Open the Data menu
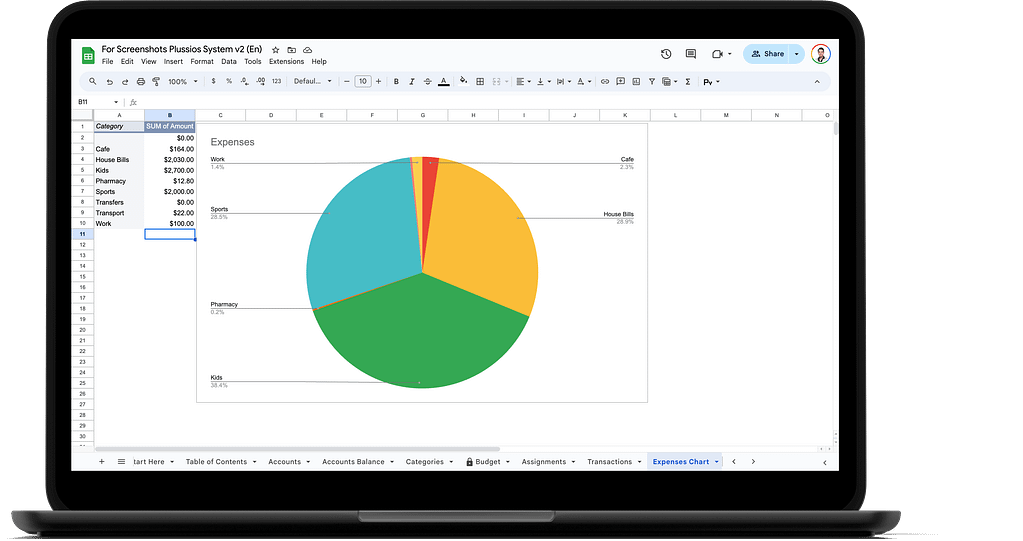 click(229, 61)
